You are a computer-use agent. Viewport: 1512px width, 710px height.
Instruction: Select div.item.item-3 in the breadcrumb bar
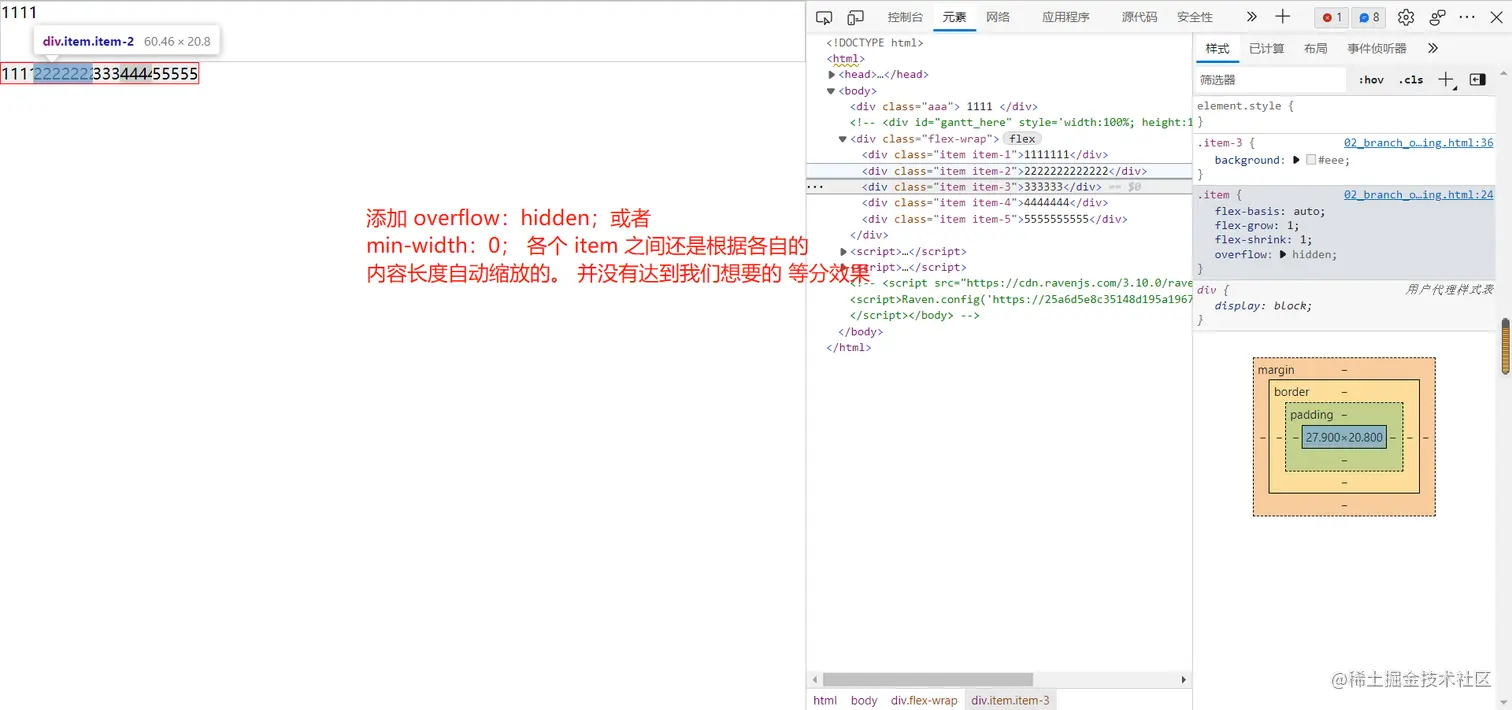pos(1009,700)
